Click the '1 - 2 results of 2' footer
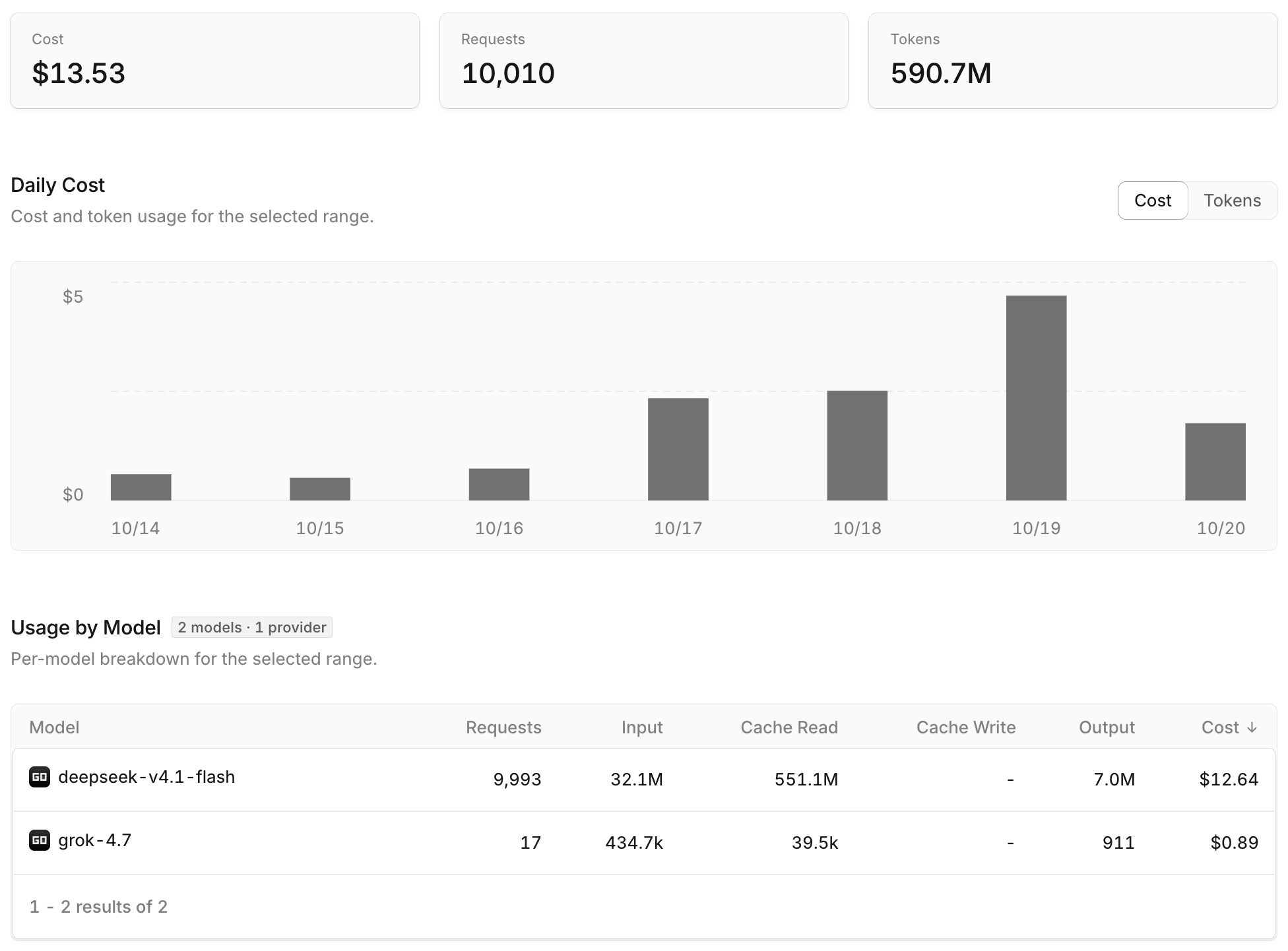 click(x=98, y=907)
